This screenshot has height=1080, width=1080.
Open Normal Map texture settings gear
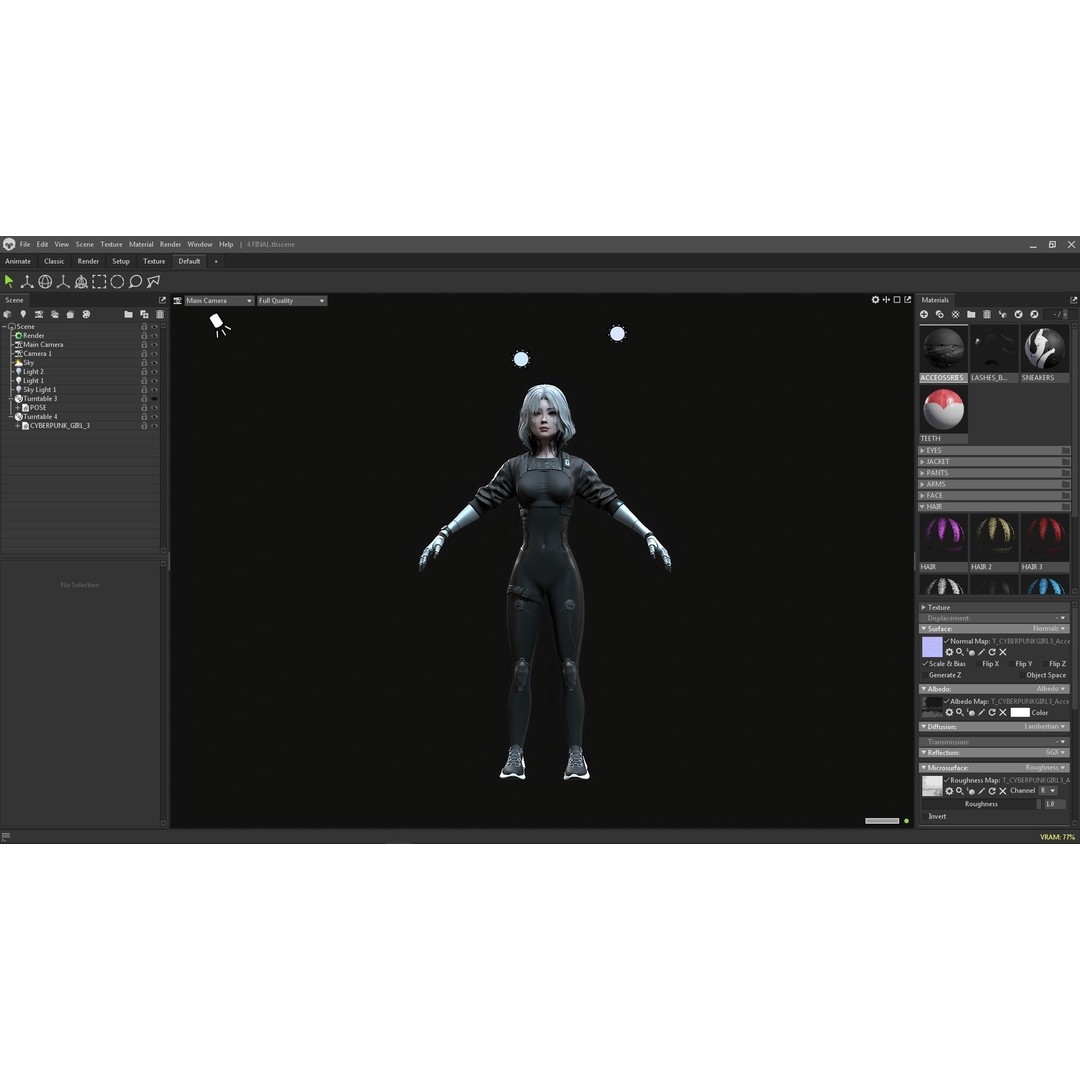(949, 652)
